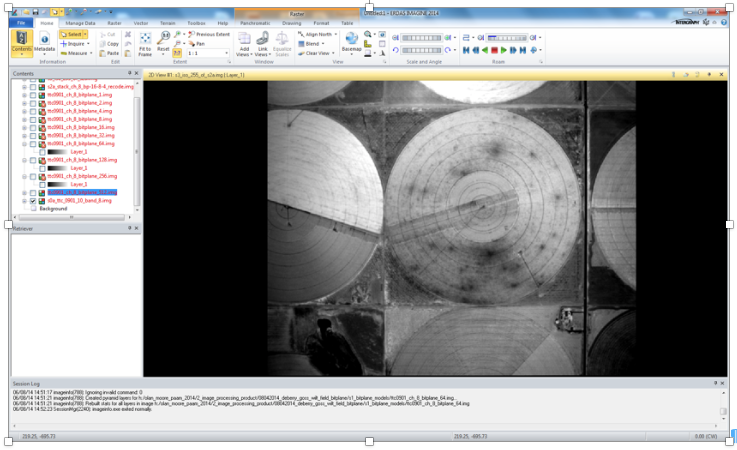
Task: Click the Open folder icon in quick access toolbar
Action: 26,12
